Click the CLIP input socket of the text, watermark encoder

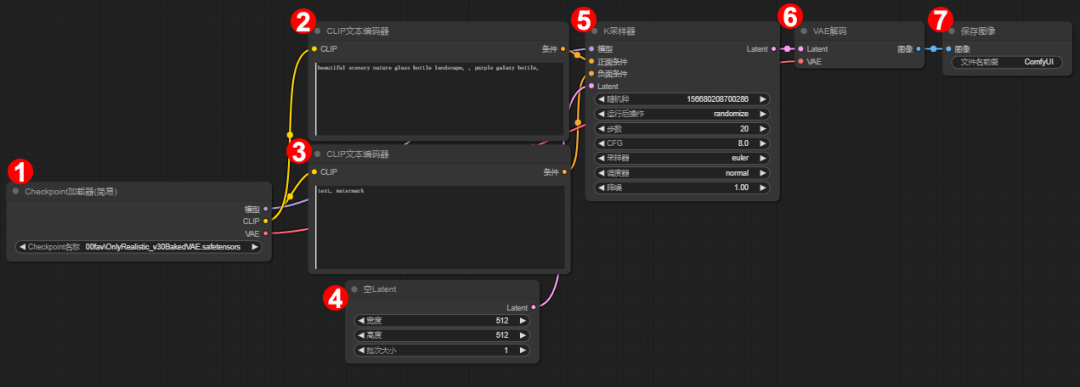(x=314, y=171)
